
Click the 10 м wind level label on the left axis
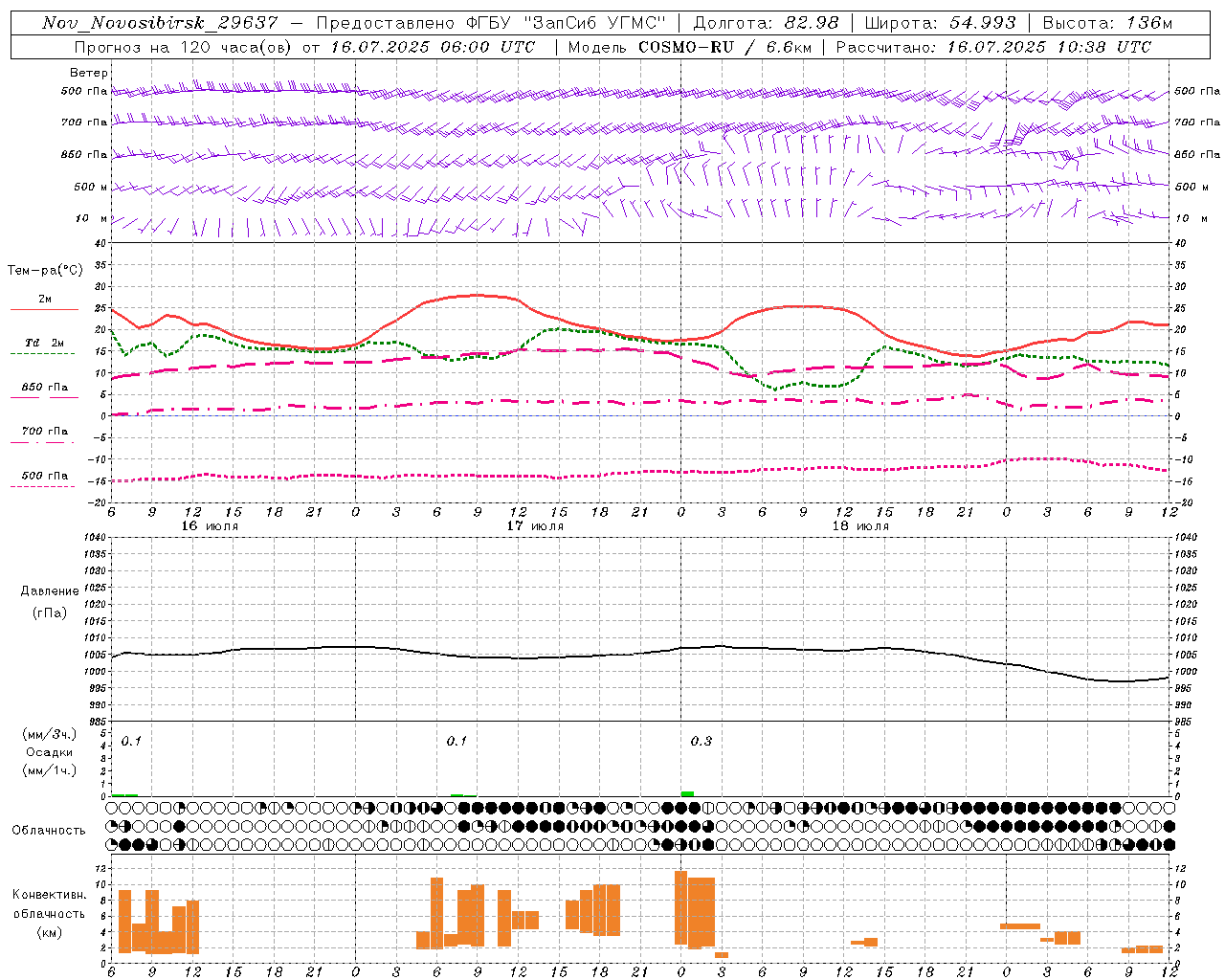point(92,218)
